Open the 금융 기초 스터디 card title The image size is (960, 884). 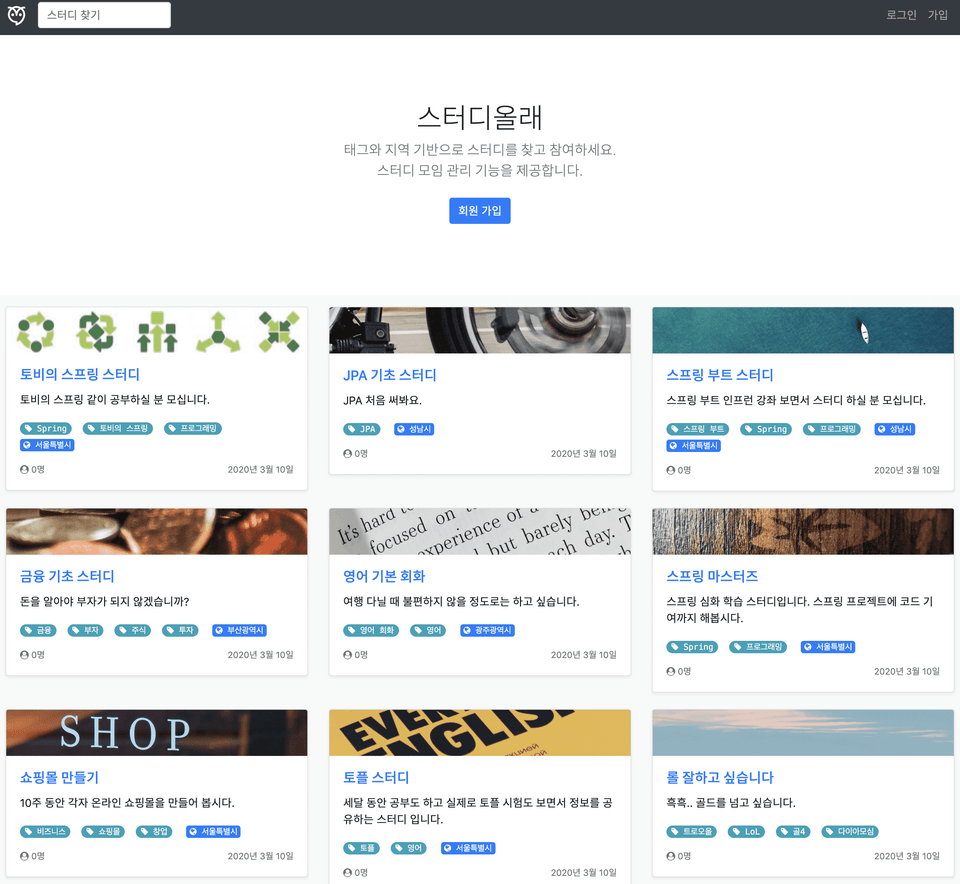[67, 576]
